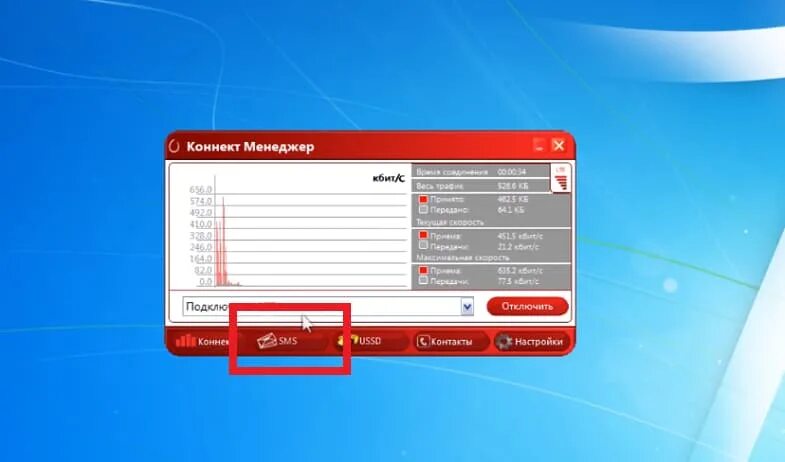The image size is (785, 462).
Task: Open the Контакты tab
Action: [451, 341]
